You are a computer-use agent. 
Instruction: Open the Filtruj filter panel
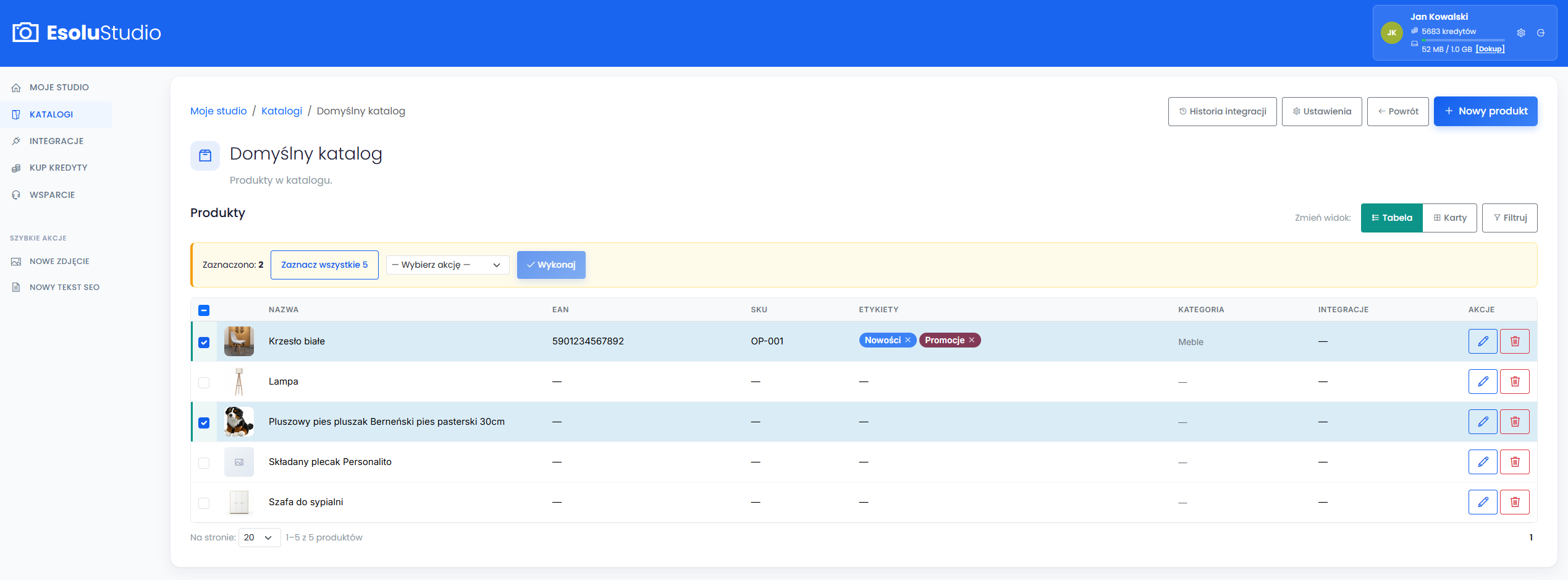coord(1509,218)
